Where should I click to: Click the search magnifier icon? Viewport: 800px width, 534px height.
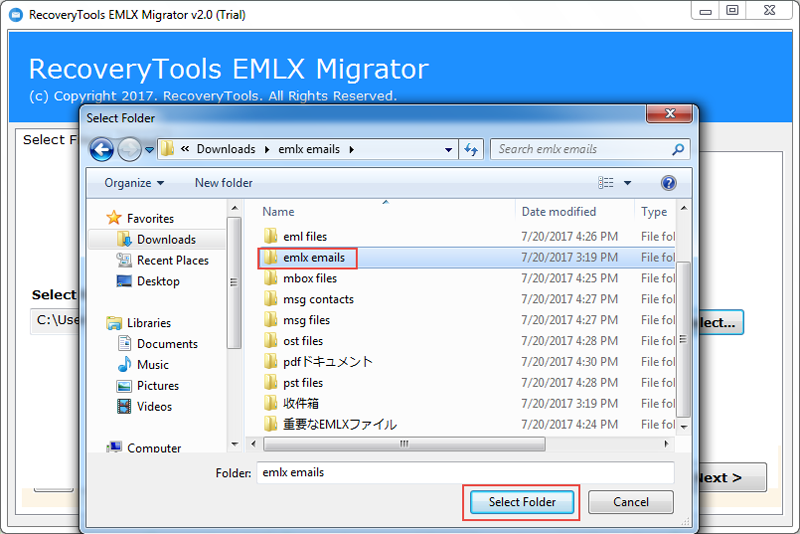pos(678,149)
